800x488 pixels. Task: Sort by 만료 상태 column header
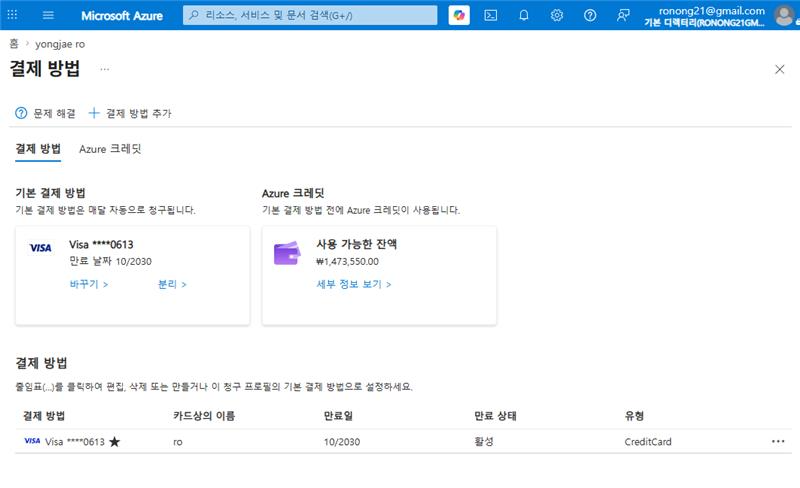(x=495, y=416)
